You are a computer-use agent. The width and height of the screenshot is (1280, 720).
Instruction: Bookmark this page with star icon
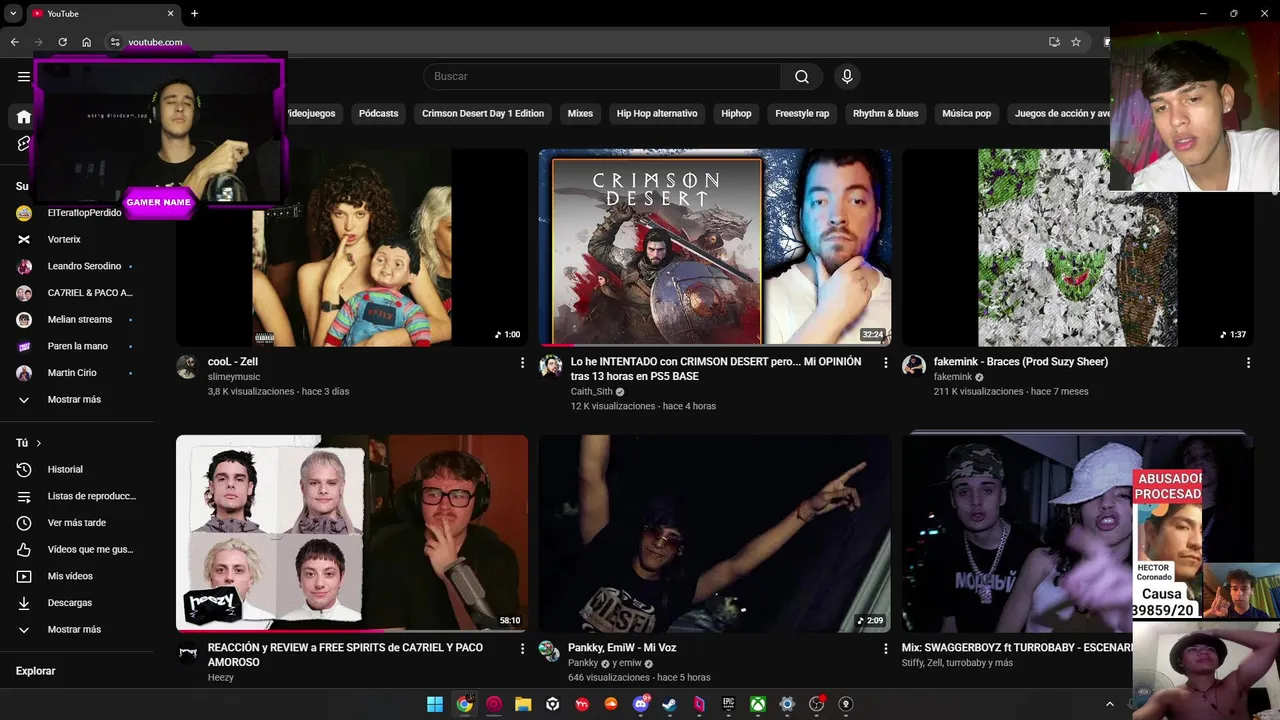coord(1076,42)
